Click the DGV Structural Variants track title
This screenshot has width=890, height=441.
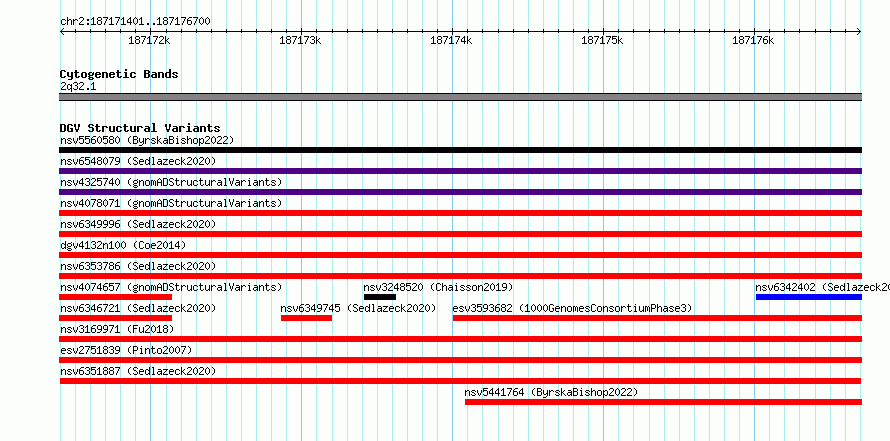coord(140,128)
